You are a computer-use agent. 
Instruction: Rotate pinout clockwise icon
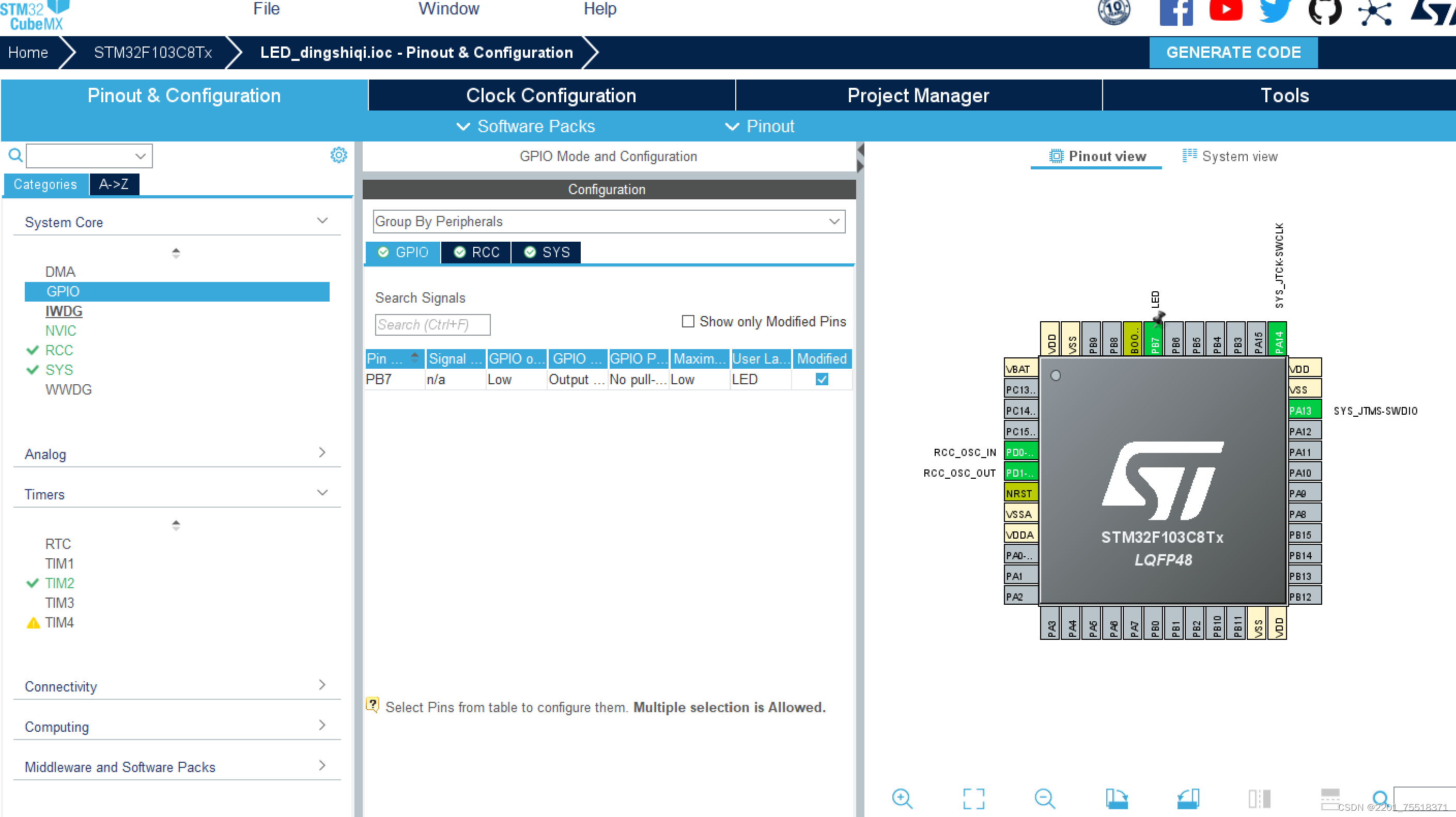1117,798
